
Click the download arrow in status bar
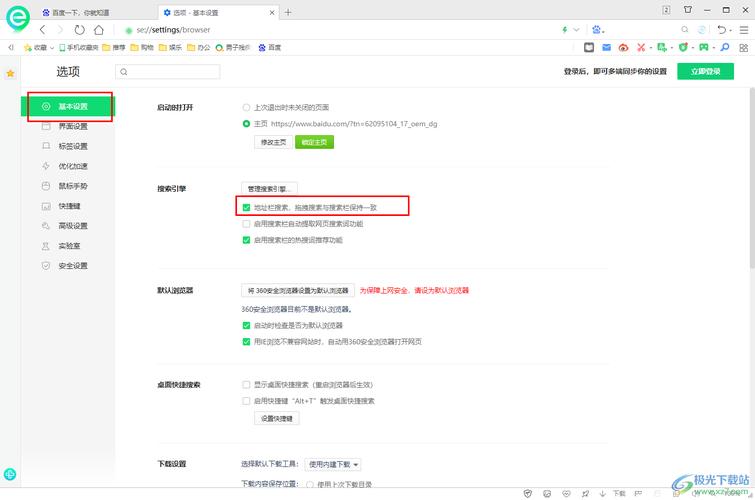602,493
